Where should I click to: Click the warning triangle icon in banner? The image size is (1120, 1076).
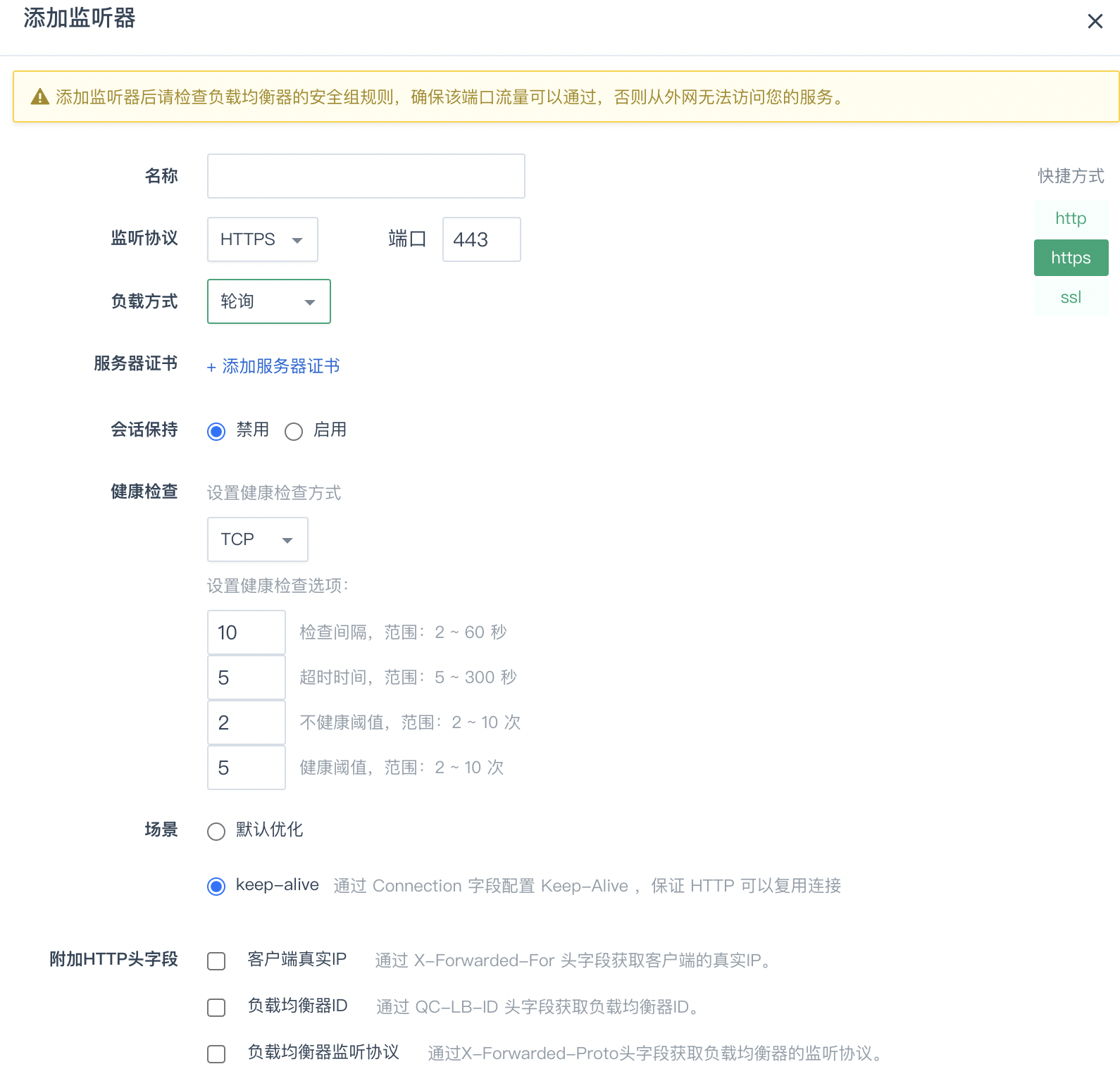[x=40, y=97]
